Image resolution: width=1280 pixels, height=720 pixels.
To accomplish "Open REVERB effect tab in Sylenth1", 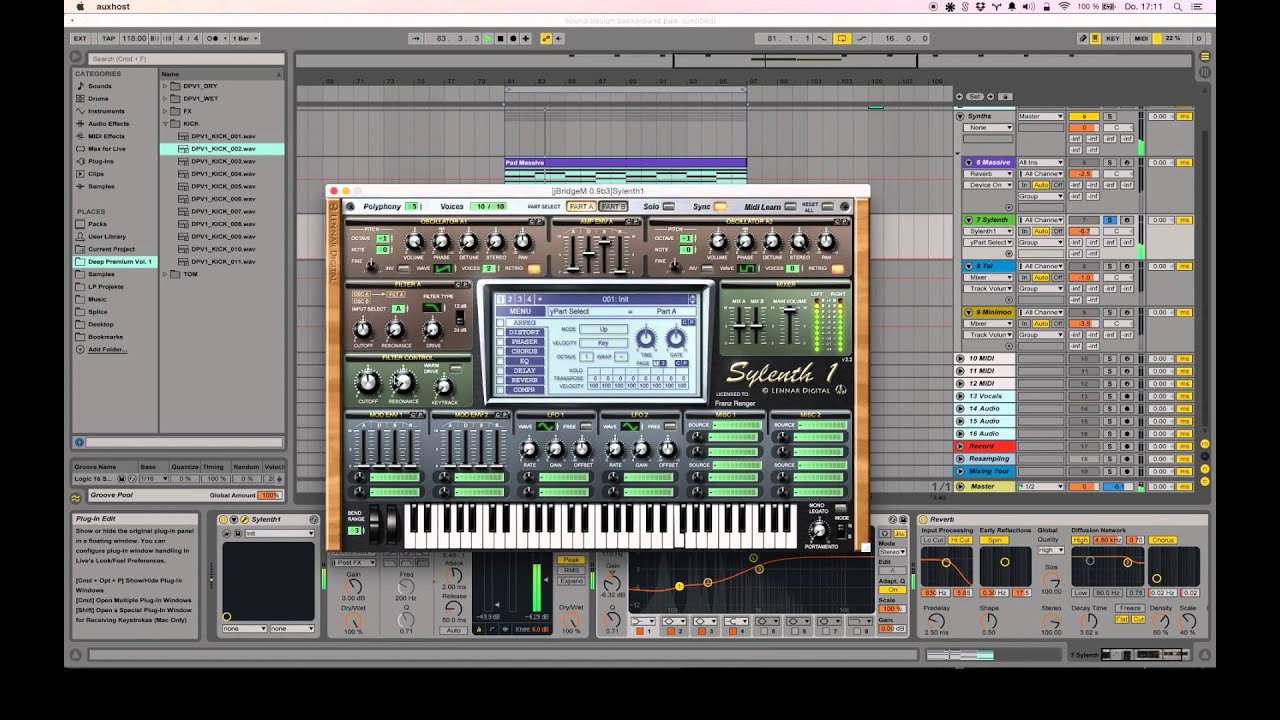I will pos(525,380).
